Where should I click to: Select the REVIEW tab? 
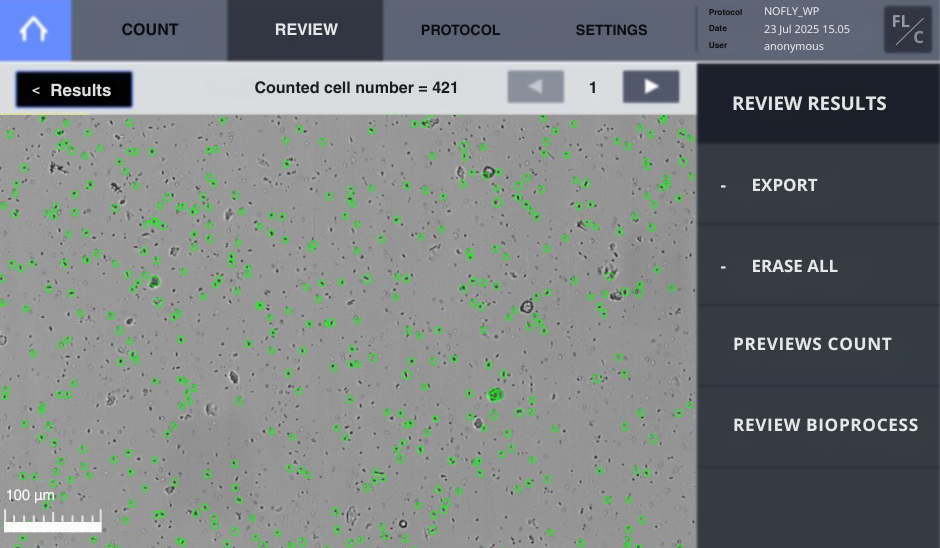(306, 30)
